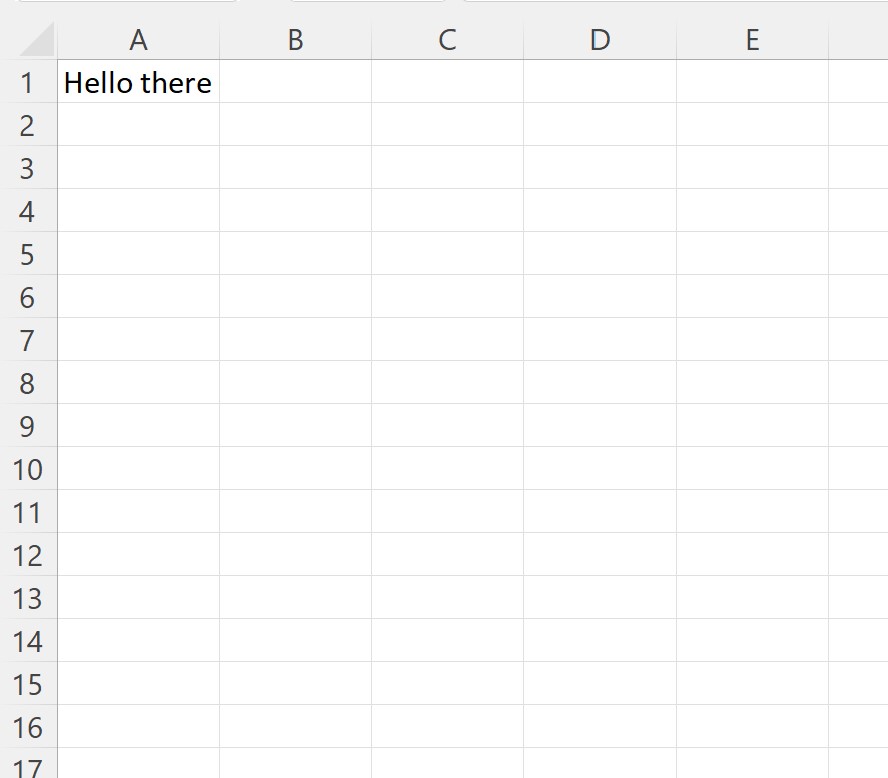Select column C header
The width and height of the screenshot is (888, 778).
point(447,40)
